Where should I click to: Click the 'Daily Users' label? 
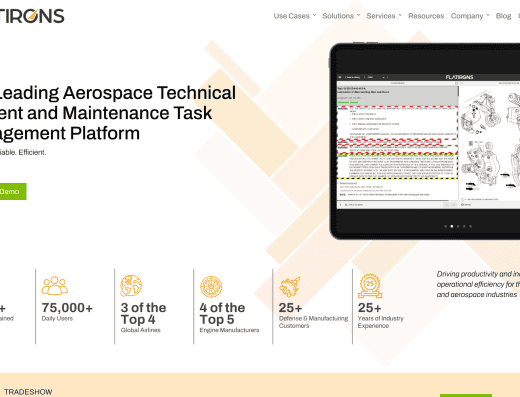pos(57,318)
